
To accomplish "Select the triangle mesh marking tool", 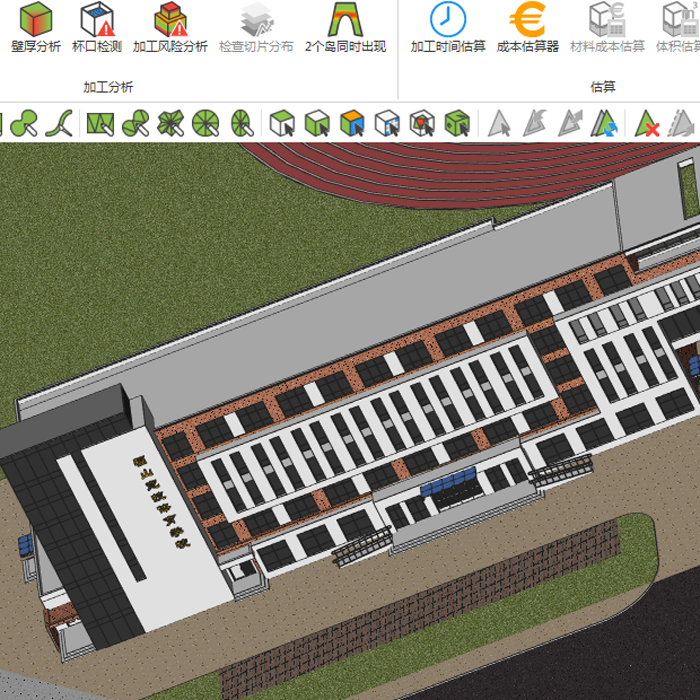I will 100,123.
